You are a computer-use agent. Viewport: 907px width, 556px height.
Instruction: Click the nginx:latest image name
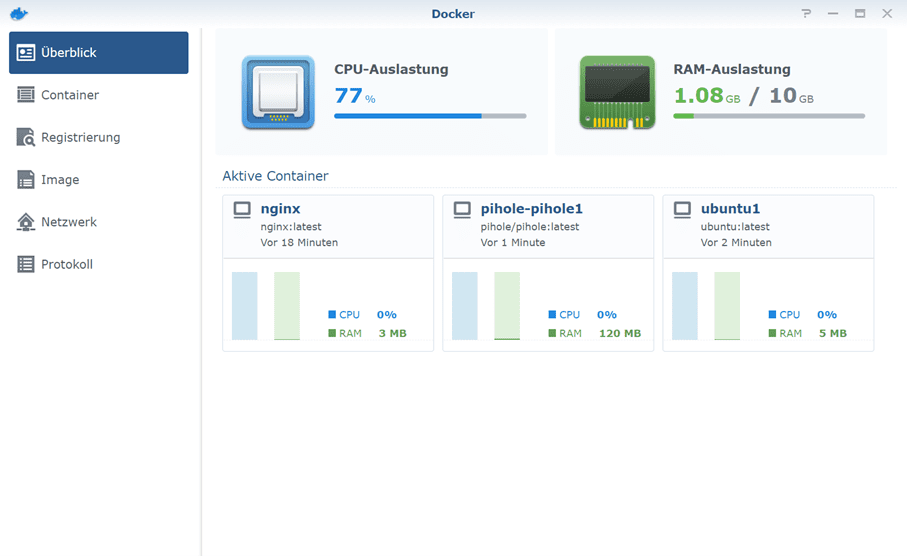(291, 227)
